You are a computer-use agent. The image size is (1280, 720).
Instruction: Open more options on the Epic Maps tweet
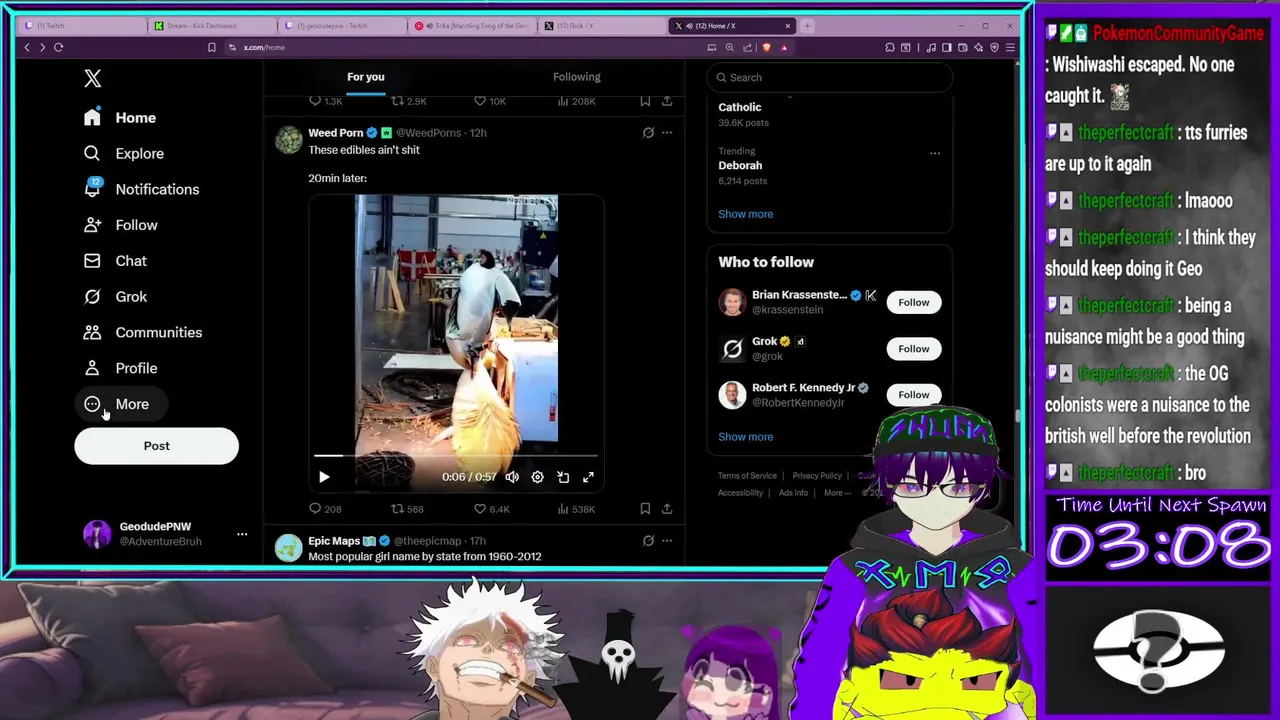point(667,541)
